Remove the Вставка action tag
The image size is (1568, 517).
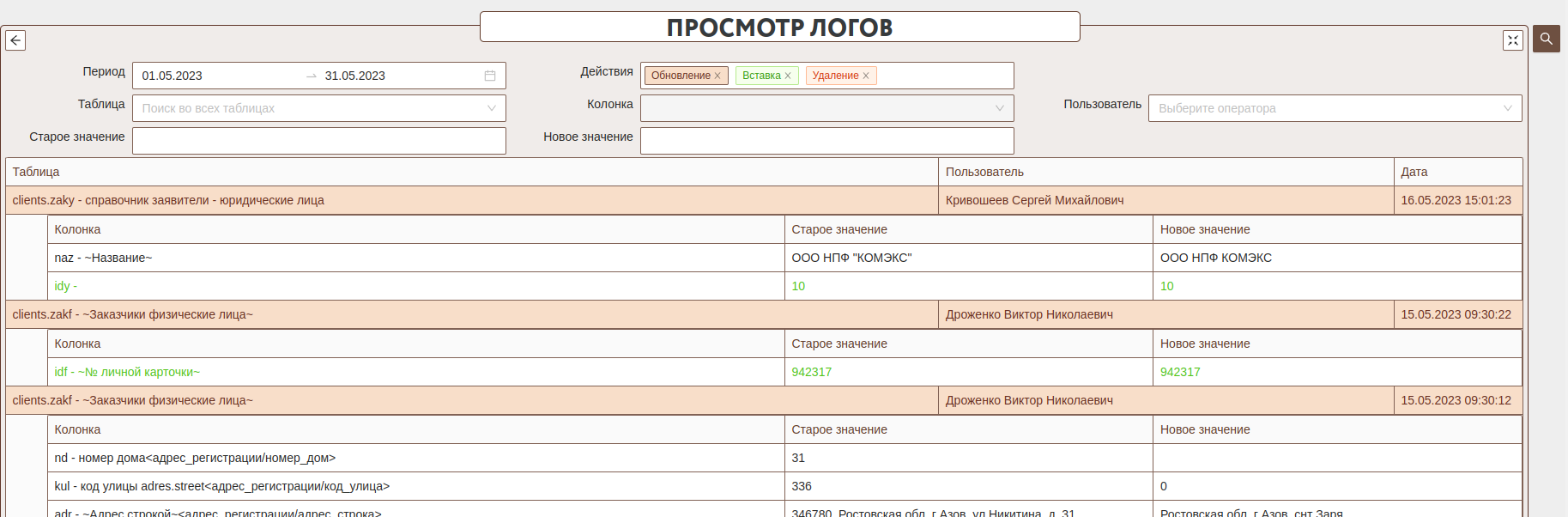tap(788, 76)
